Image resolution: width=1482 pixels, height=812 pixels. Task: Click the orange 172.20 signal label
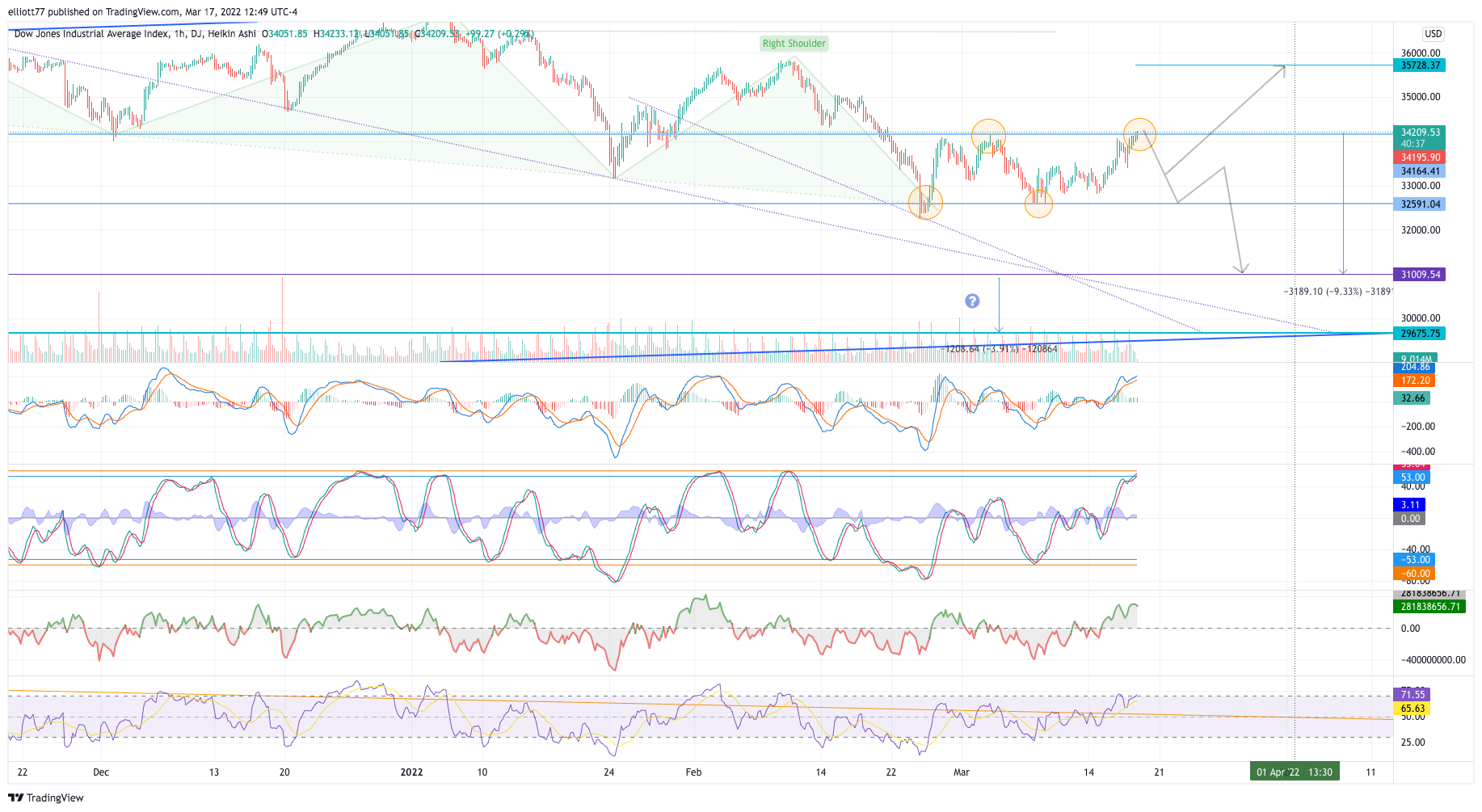[x=1415, y=381]
